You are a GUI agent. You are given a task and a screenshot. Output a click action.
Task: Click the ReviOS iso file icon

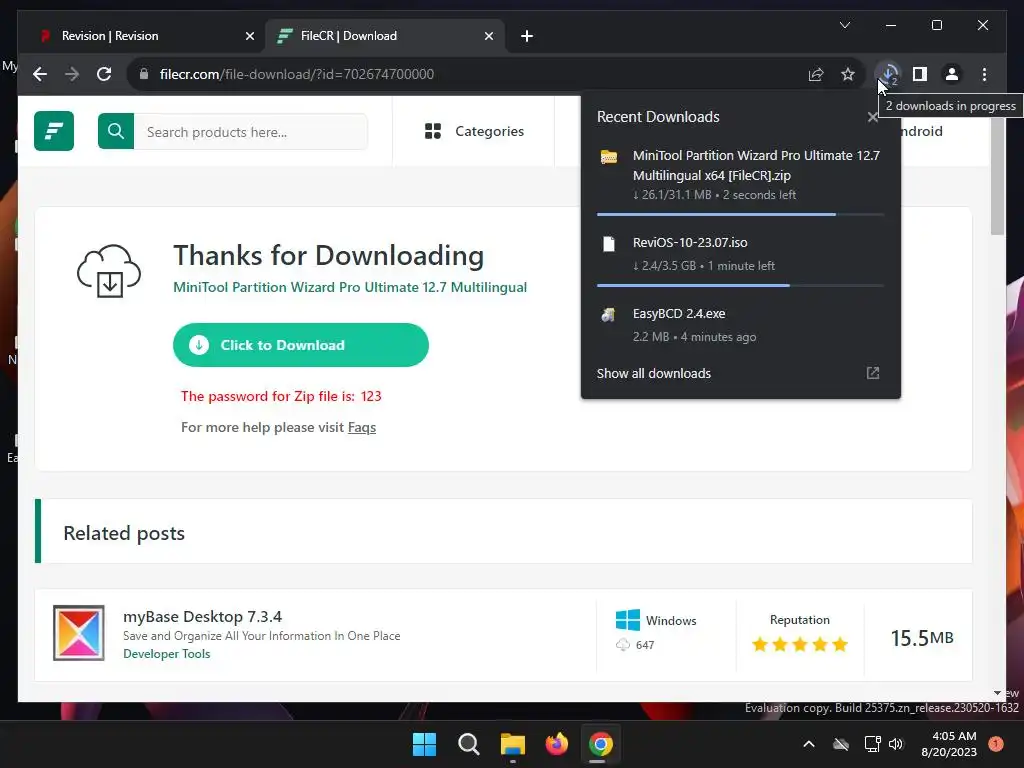coord(609,244)
